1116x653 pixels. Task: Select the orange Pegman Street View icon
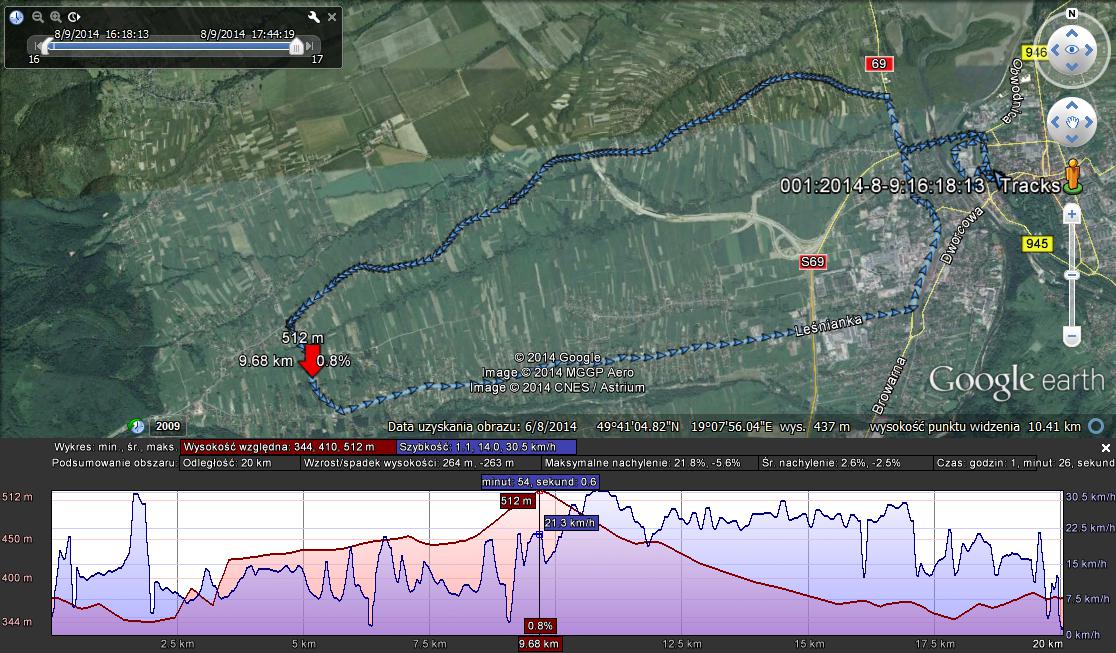tap(1074, 174)
